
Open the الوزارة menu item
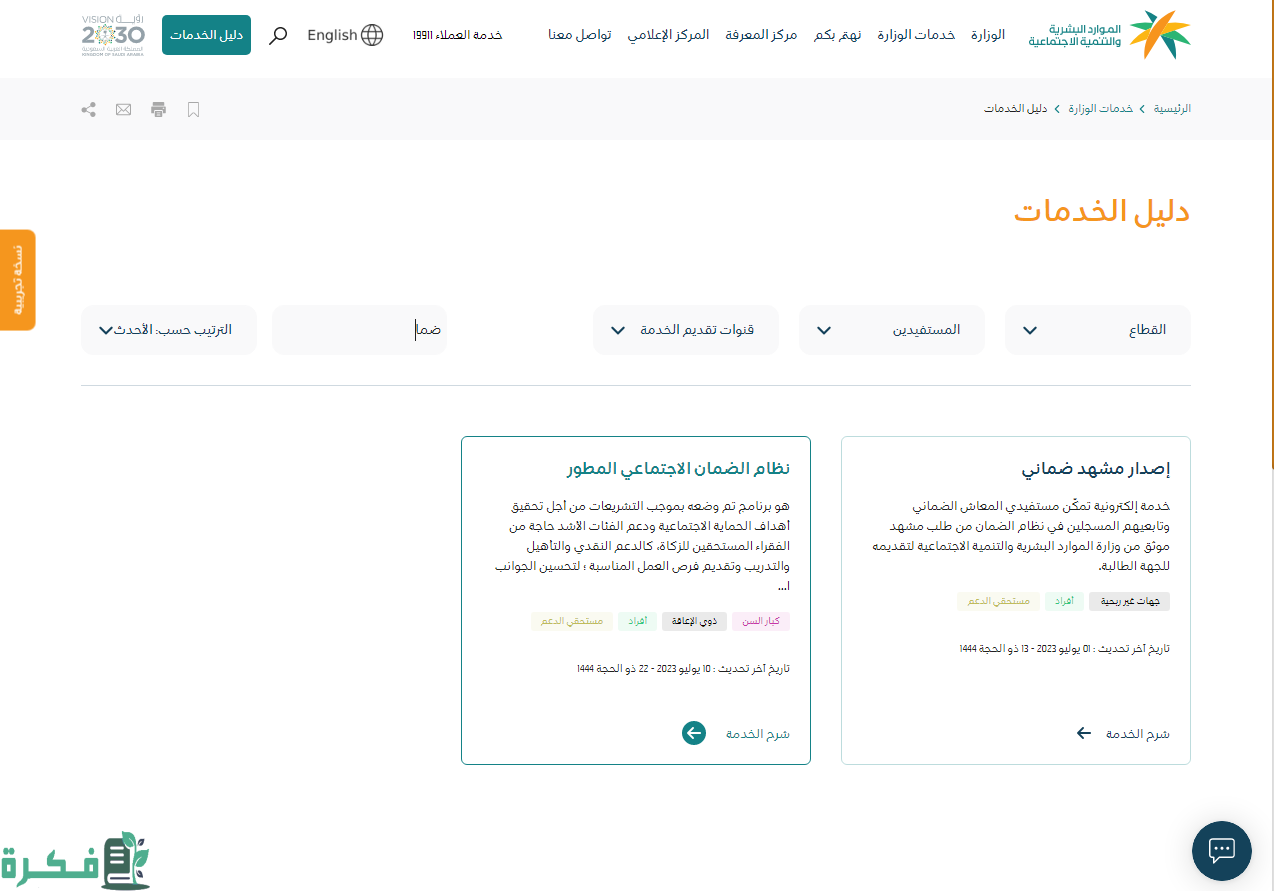[987, 35]
